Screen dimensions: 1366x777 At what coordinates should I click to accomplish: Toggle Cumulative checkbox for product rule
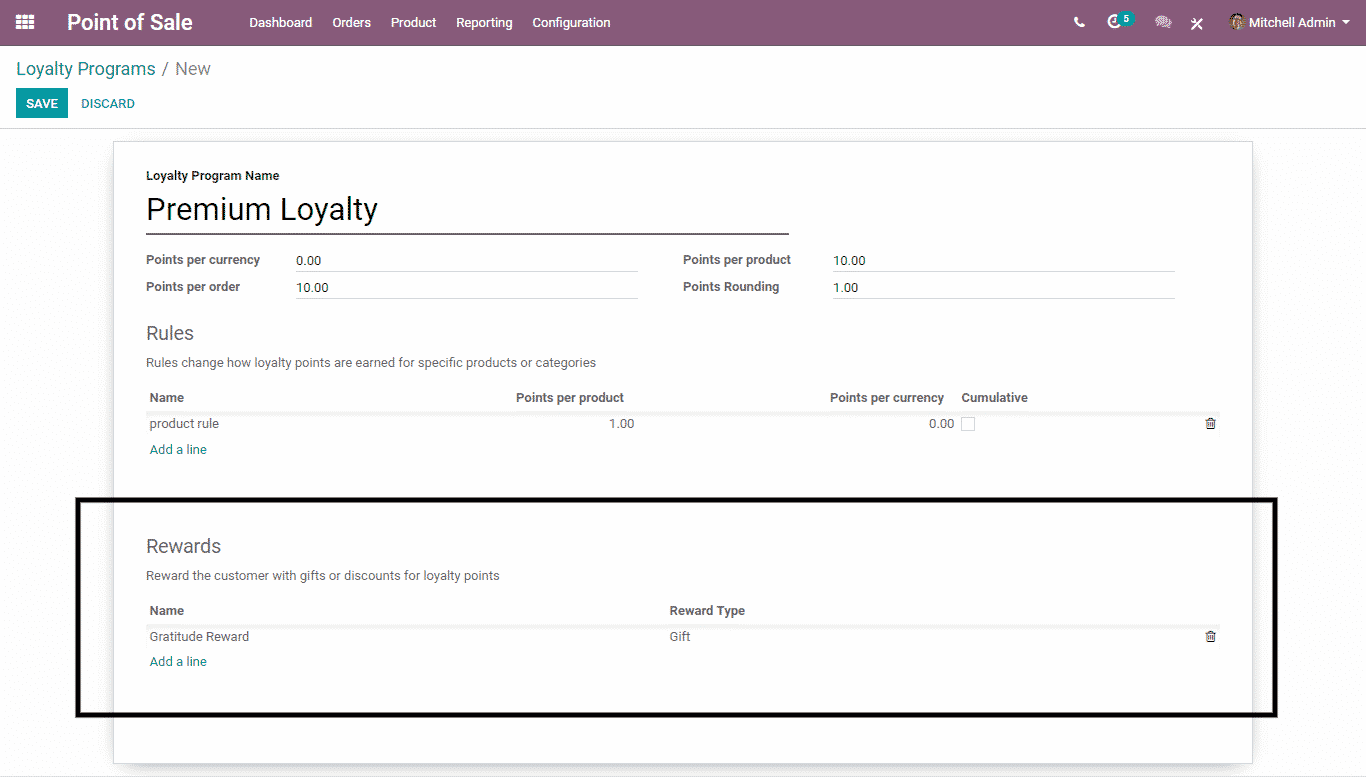[968, 424]
